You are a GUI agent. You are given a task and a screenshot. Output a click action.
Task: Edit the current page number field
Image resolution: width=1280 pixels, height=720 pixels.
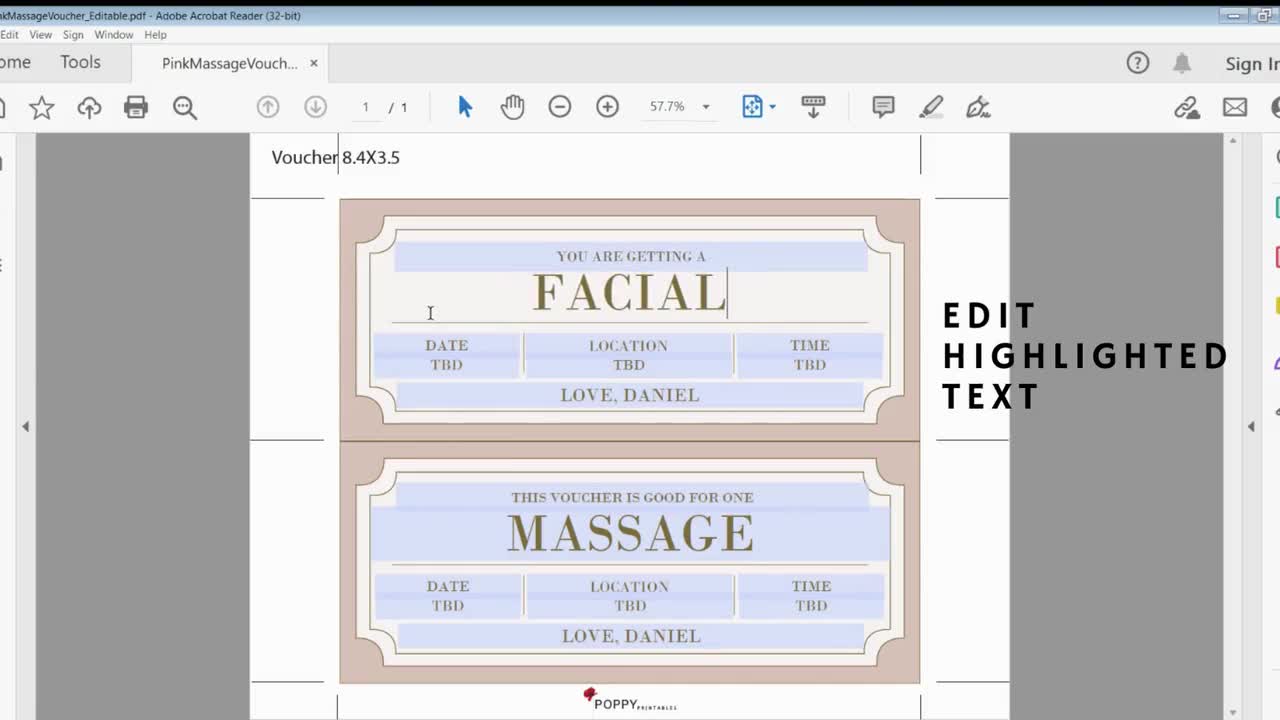pyautogui.click(x=365, y=107)
